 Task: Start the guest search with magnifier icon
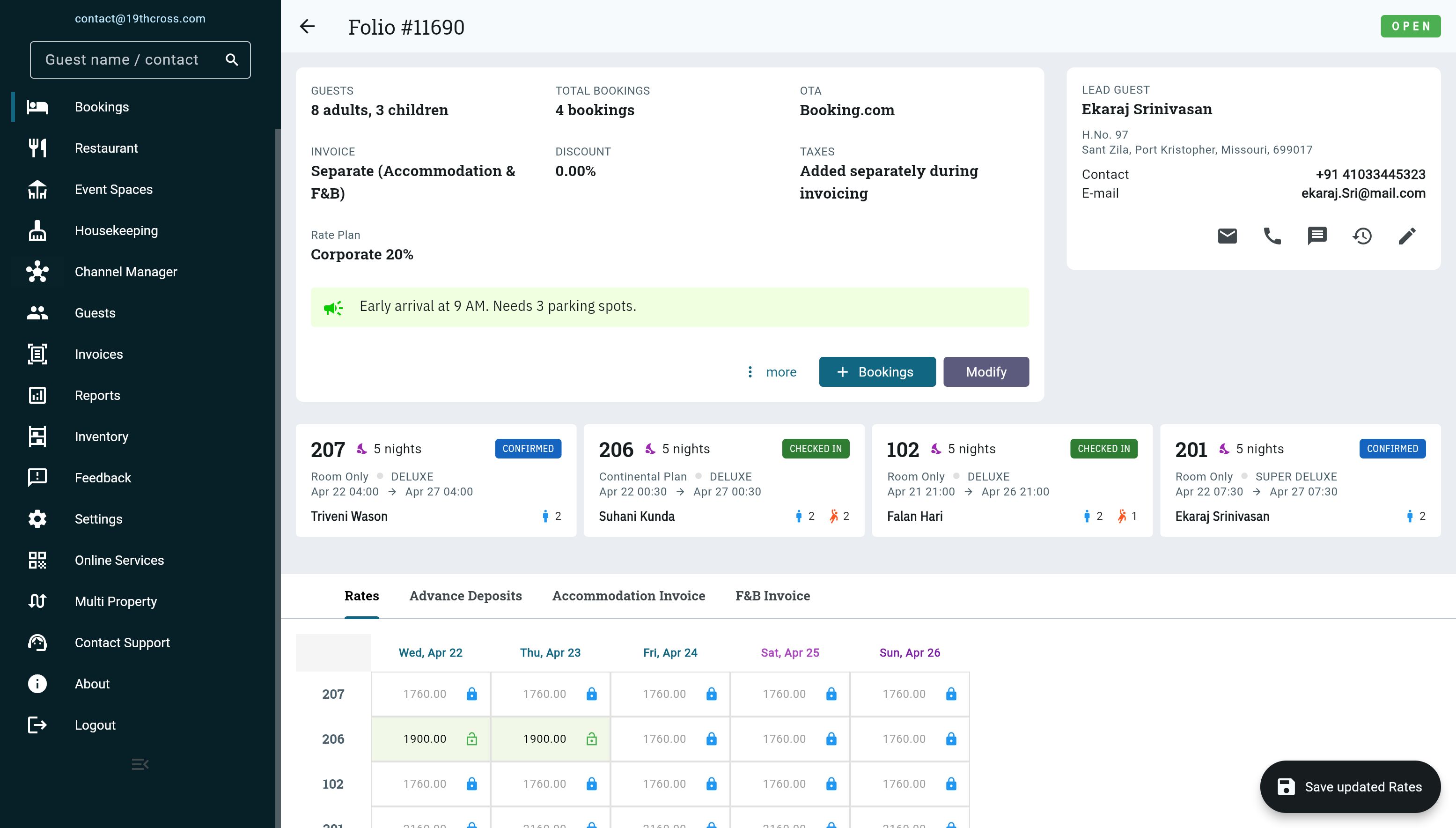pos(232,59)
